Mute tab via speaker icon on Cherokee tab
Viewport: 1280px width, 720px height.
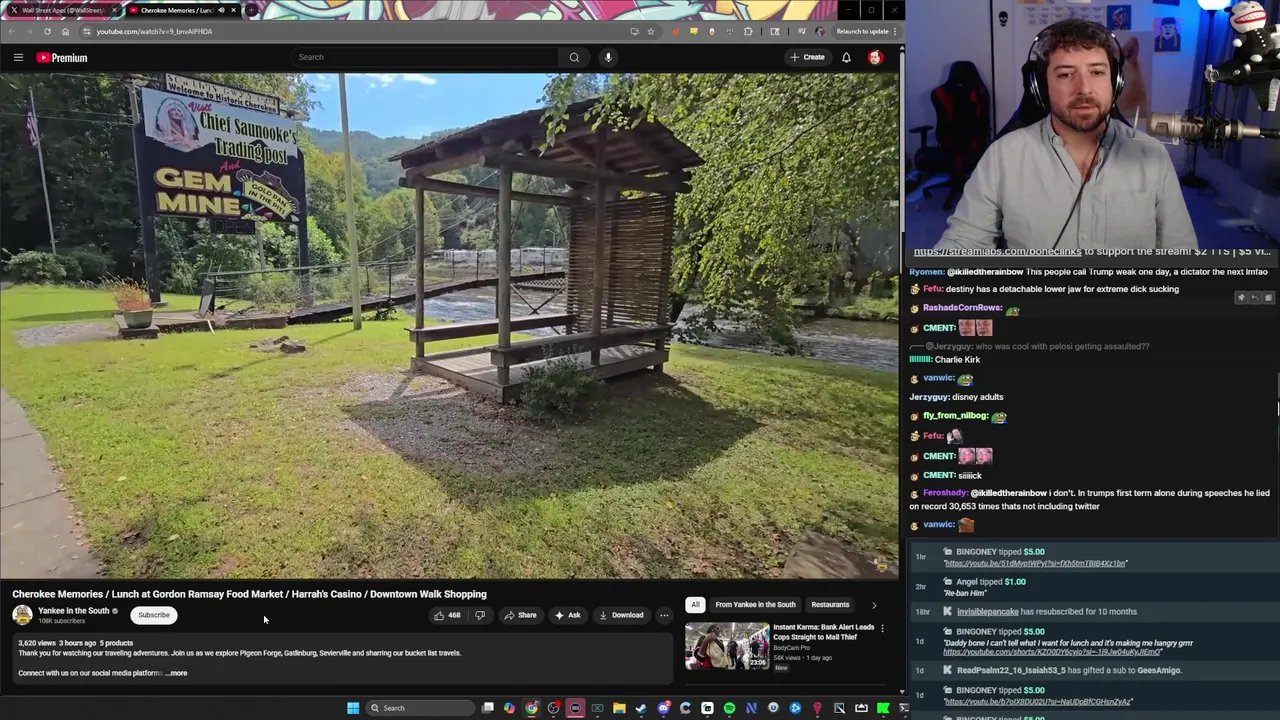tap(221, 10)
